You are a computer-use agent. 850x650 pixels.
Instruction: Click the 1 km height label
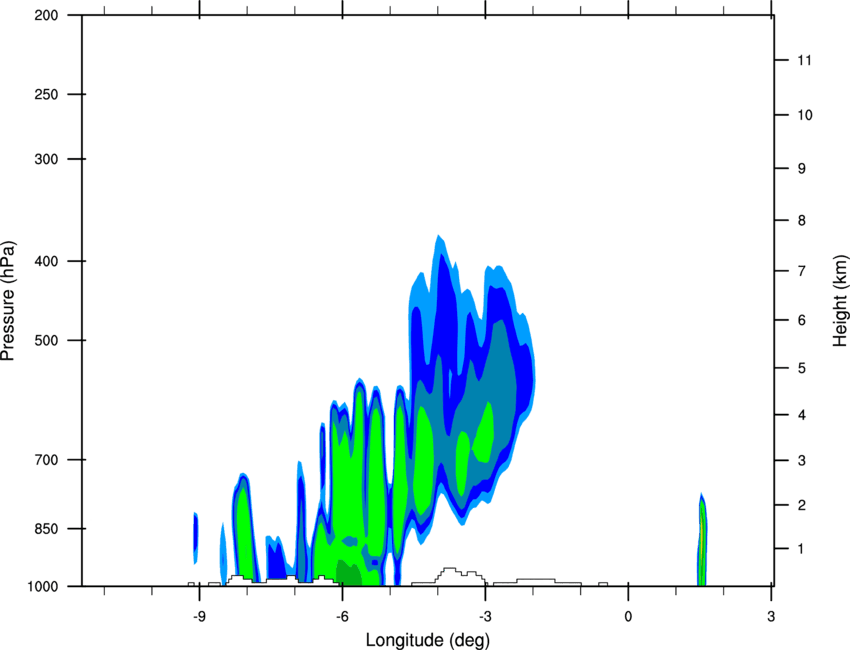pos(801,549)
